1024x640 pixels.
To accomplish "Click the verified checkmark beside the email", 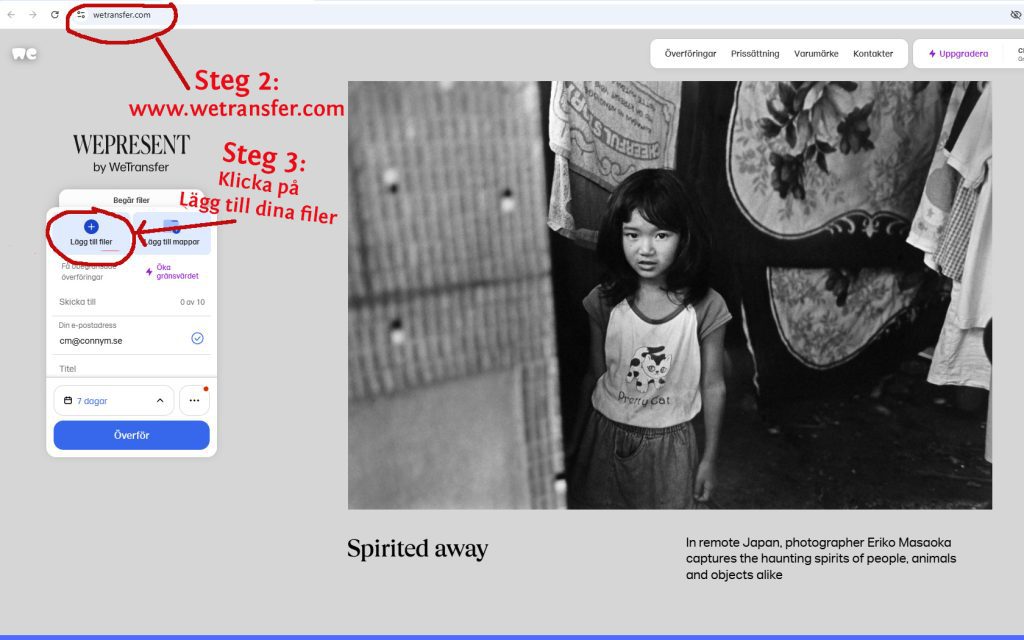I will pyautogui.click(x=197, y=339).
